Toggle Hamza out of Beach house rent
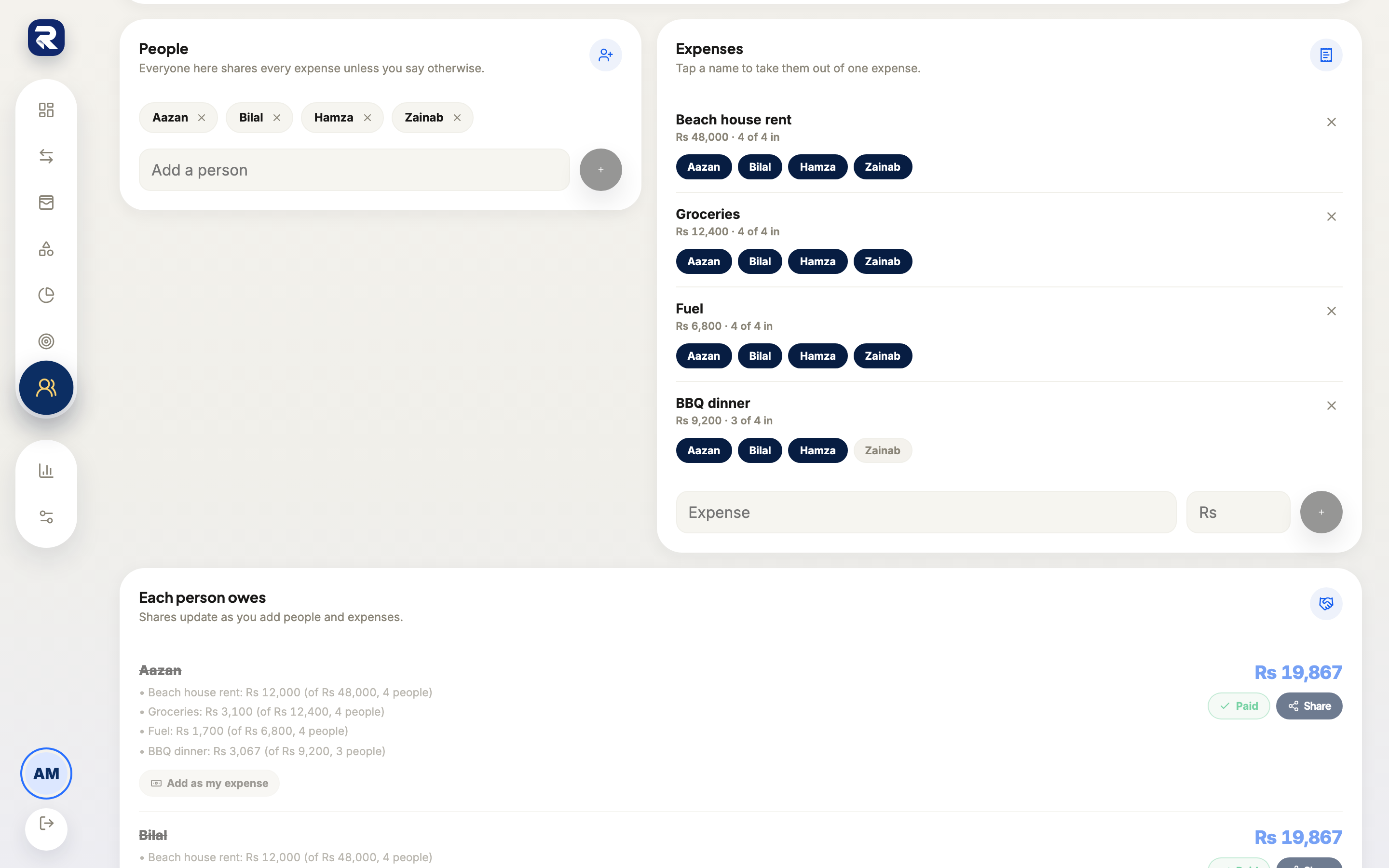 (817, 167)
